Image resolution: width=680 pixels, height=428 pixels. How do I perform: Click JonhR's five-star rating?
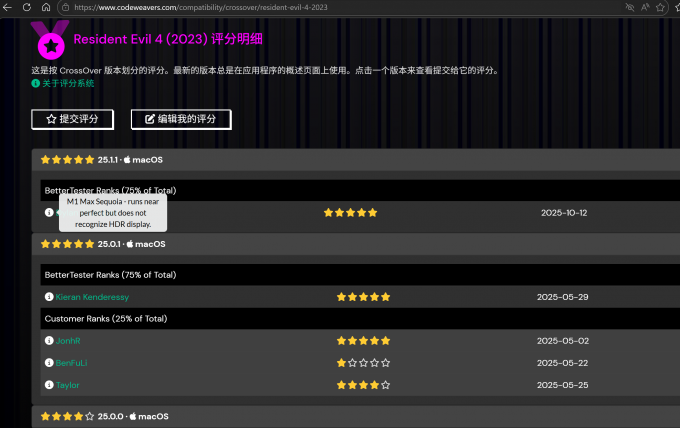pyautogui.click(x=363, y=341)
